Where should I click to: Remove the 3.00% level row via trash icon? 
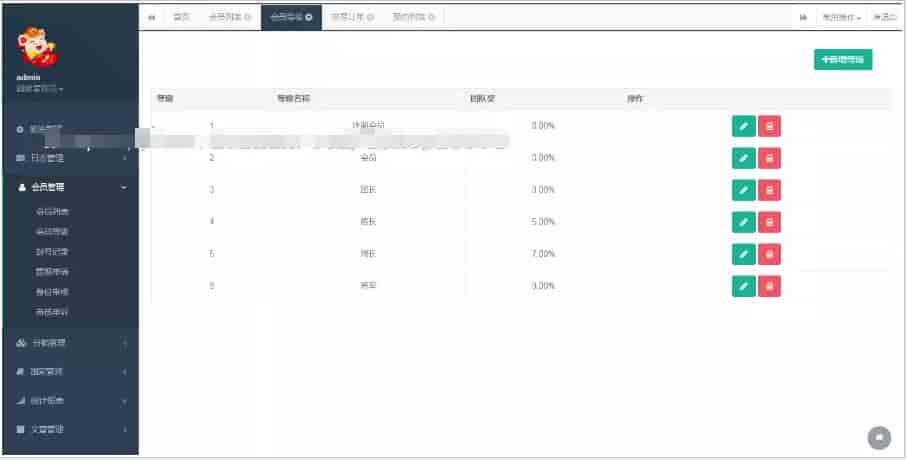click(x=769, y=190)
